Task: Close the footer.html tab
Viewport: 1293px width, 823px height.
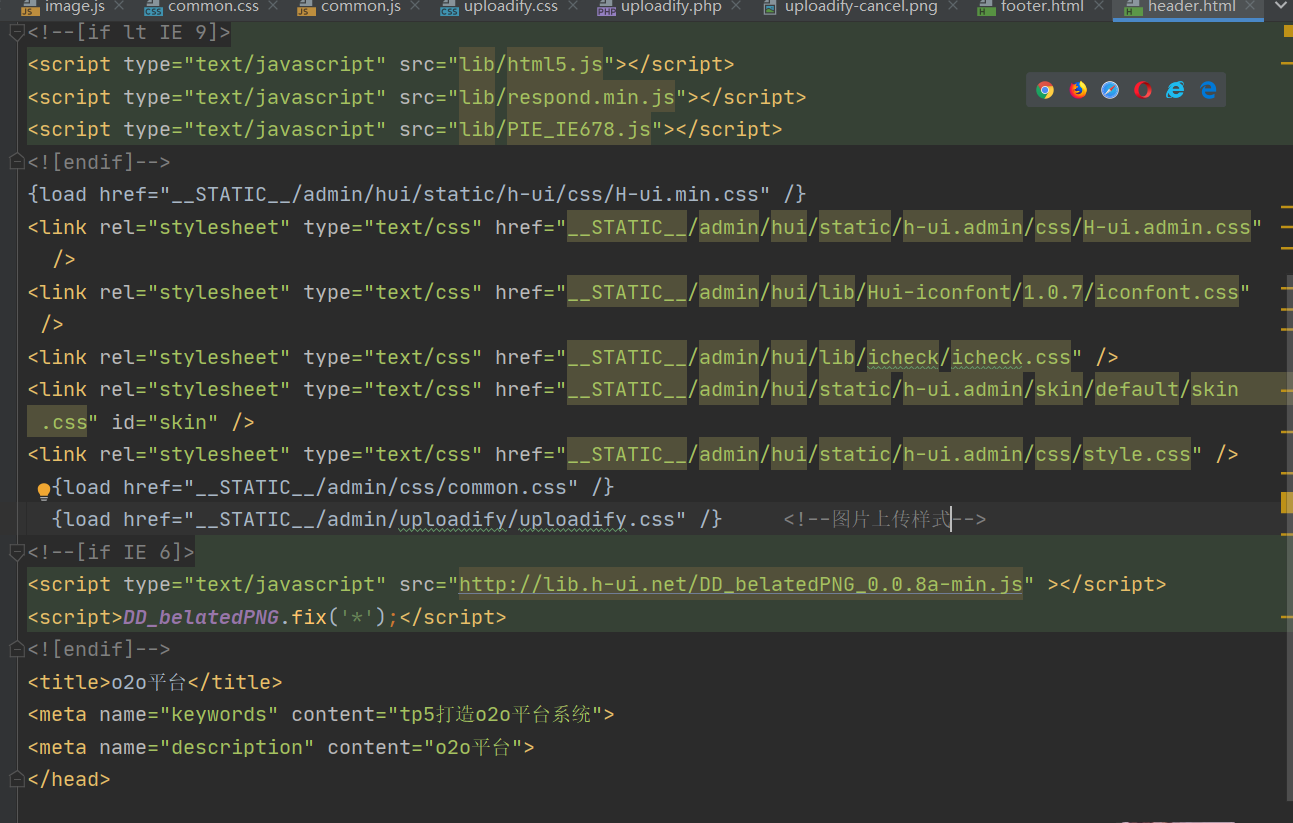Action: [1100, 7]
